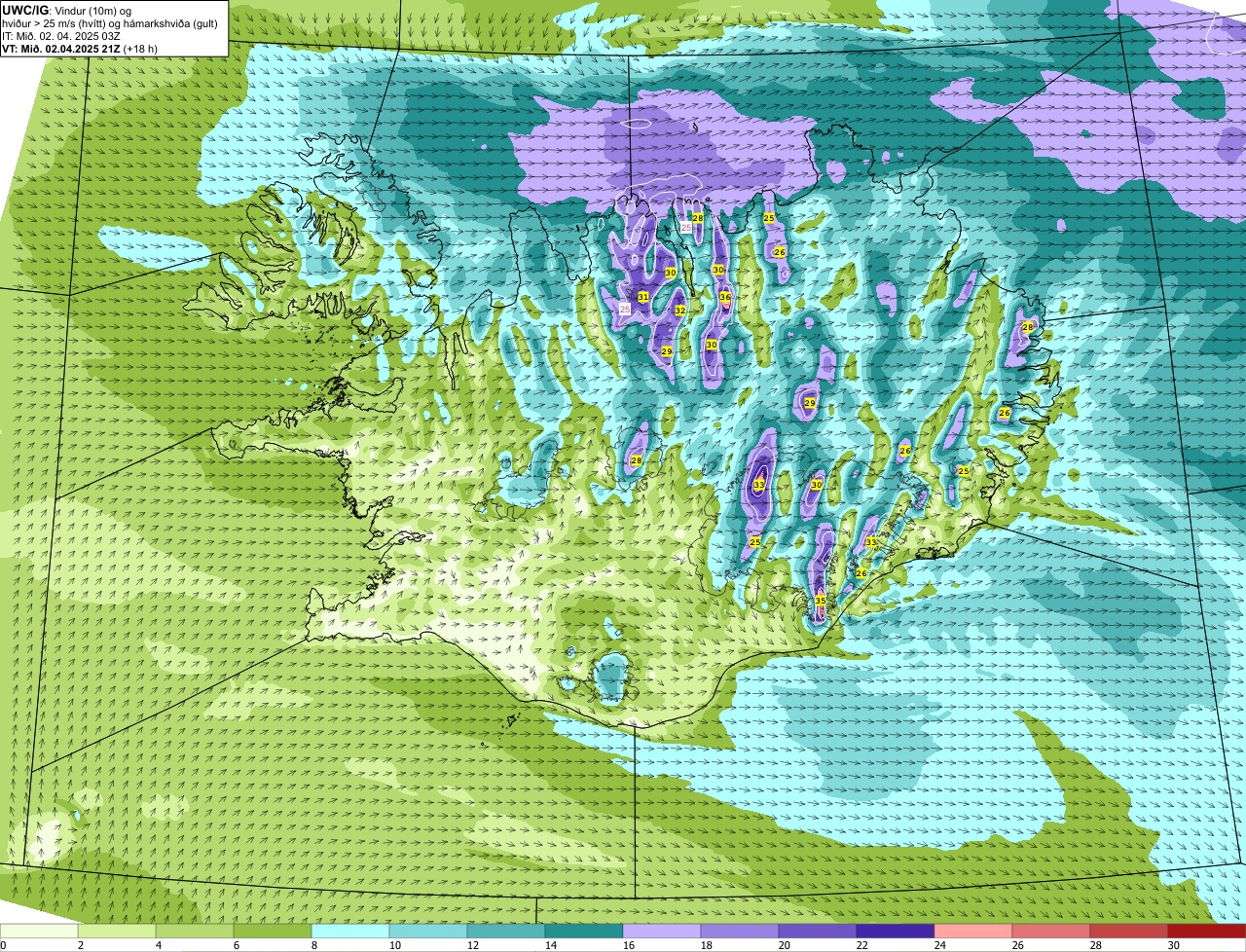
Task: Select the legend tick label reading "28"
Action: [x=1095, y=945]
